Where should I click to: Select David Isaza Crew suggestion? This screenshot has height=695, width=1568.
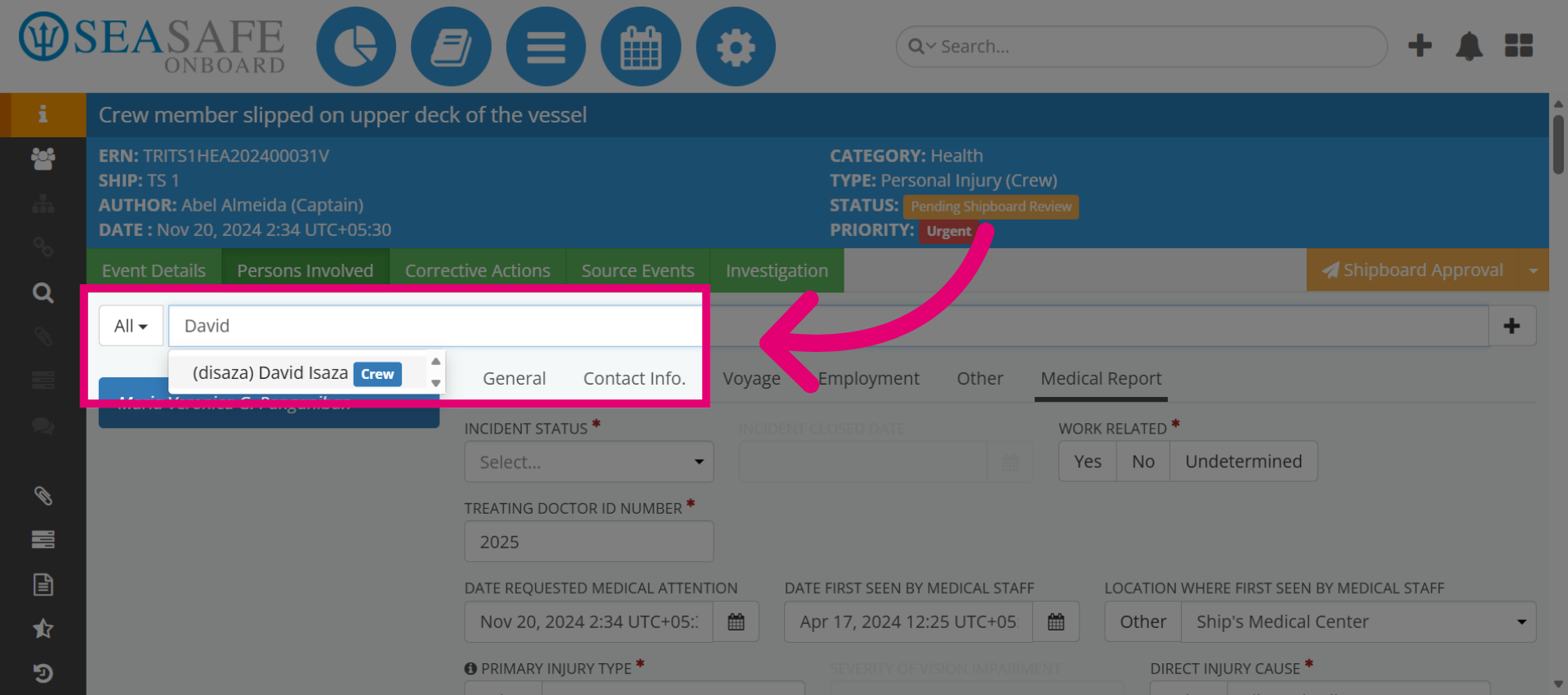coord(297,373)
